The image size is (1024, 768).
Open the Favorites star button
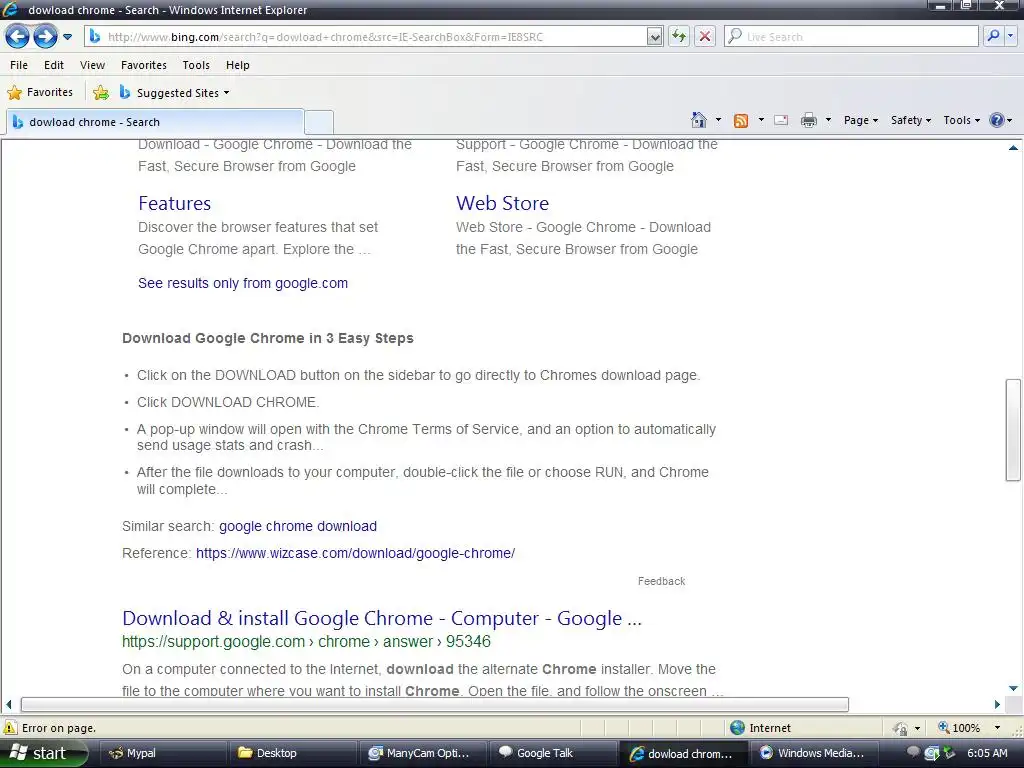tap(40, 92)
